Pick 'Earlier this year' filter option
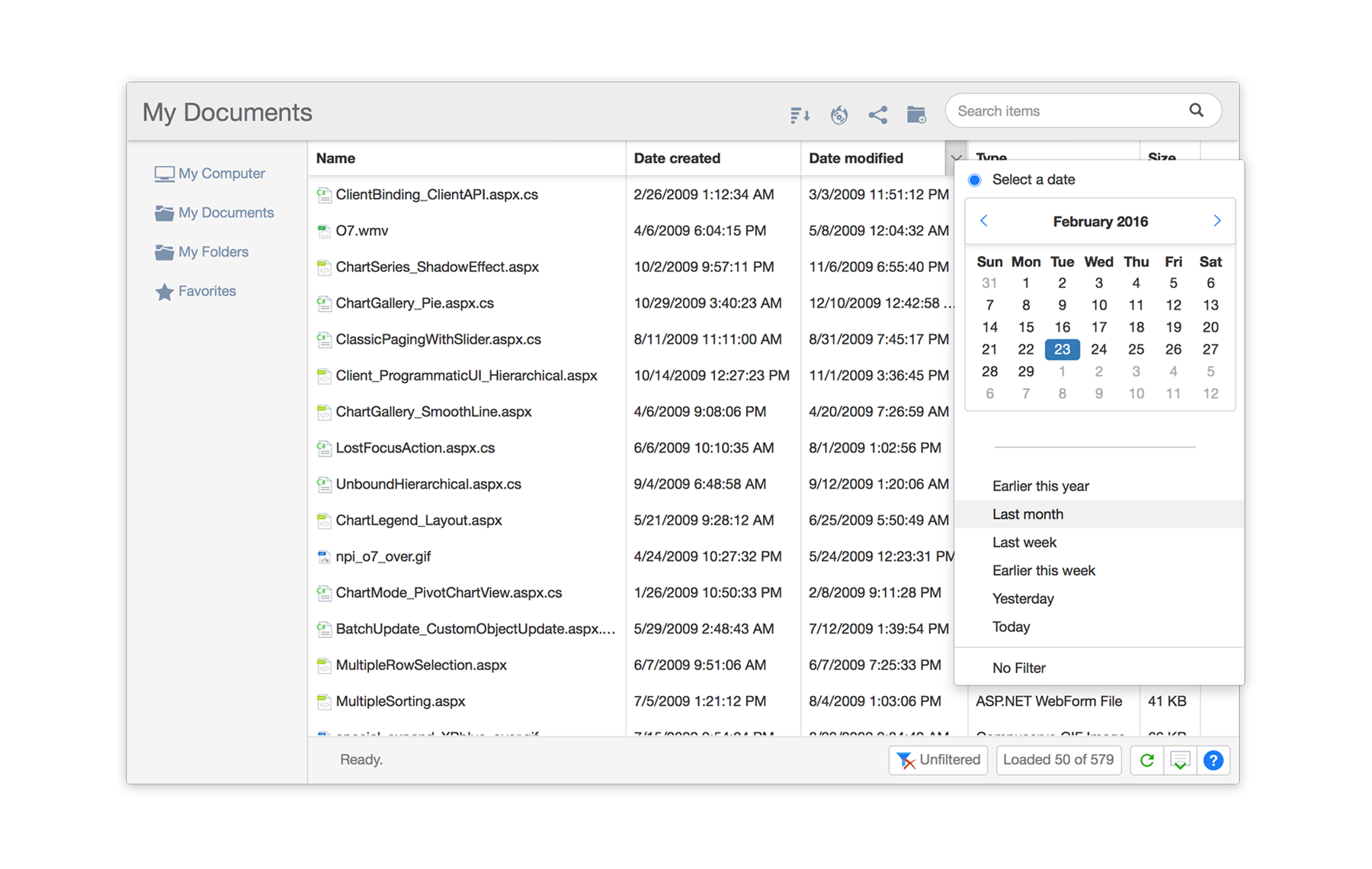 (1040, 486)
